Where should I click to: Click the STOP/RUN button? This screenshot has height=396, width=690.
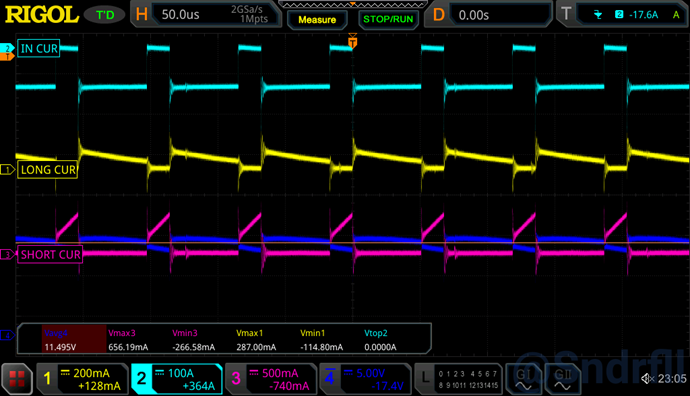pyautogui.click(x=388, y=20)
